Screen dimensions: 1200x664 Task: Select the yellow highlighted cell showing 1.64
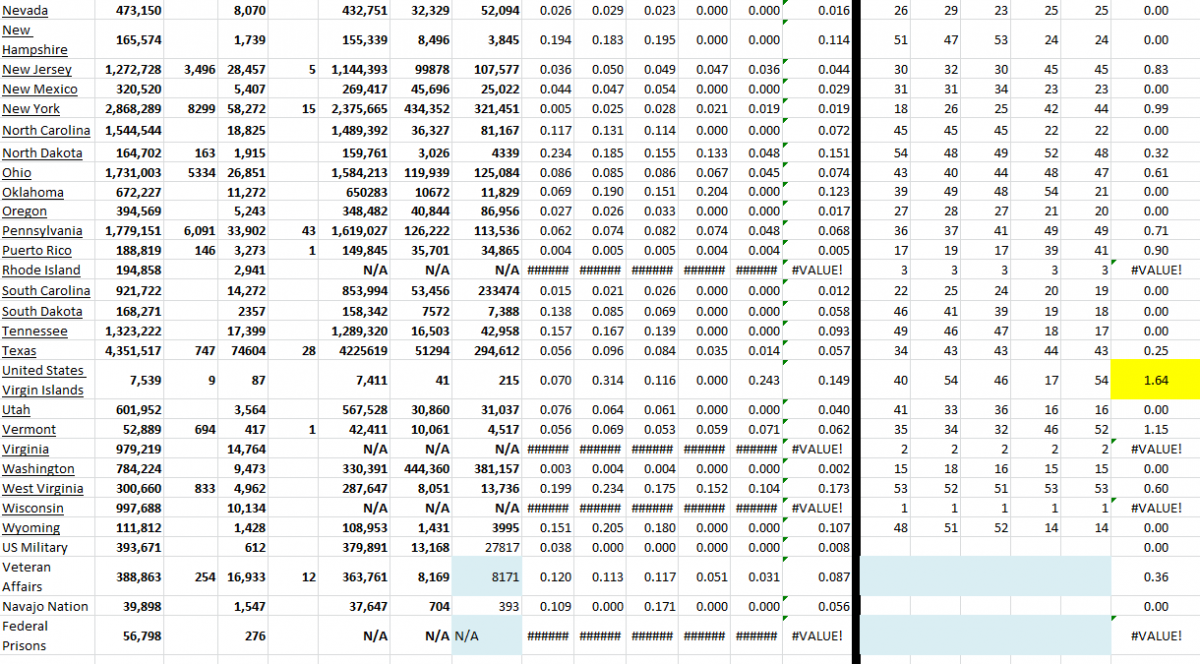click(1158, 380)
